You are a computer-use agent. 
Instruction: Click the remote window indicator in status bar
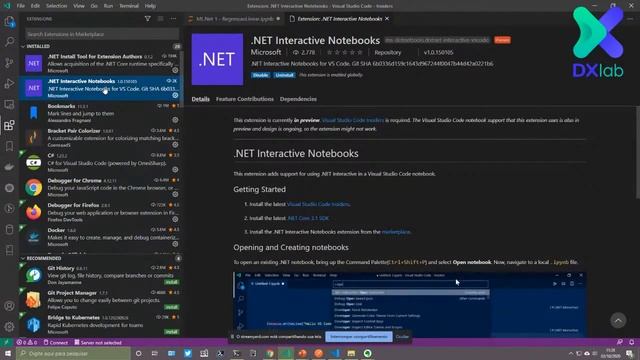coord(6,342)
